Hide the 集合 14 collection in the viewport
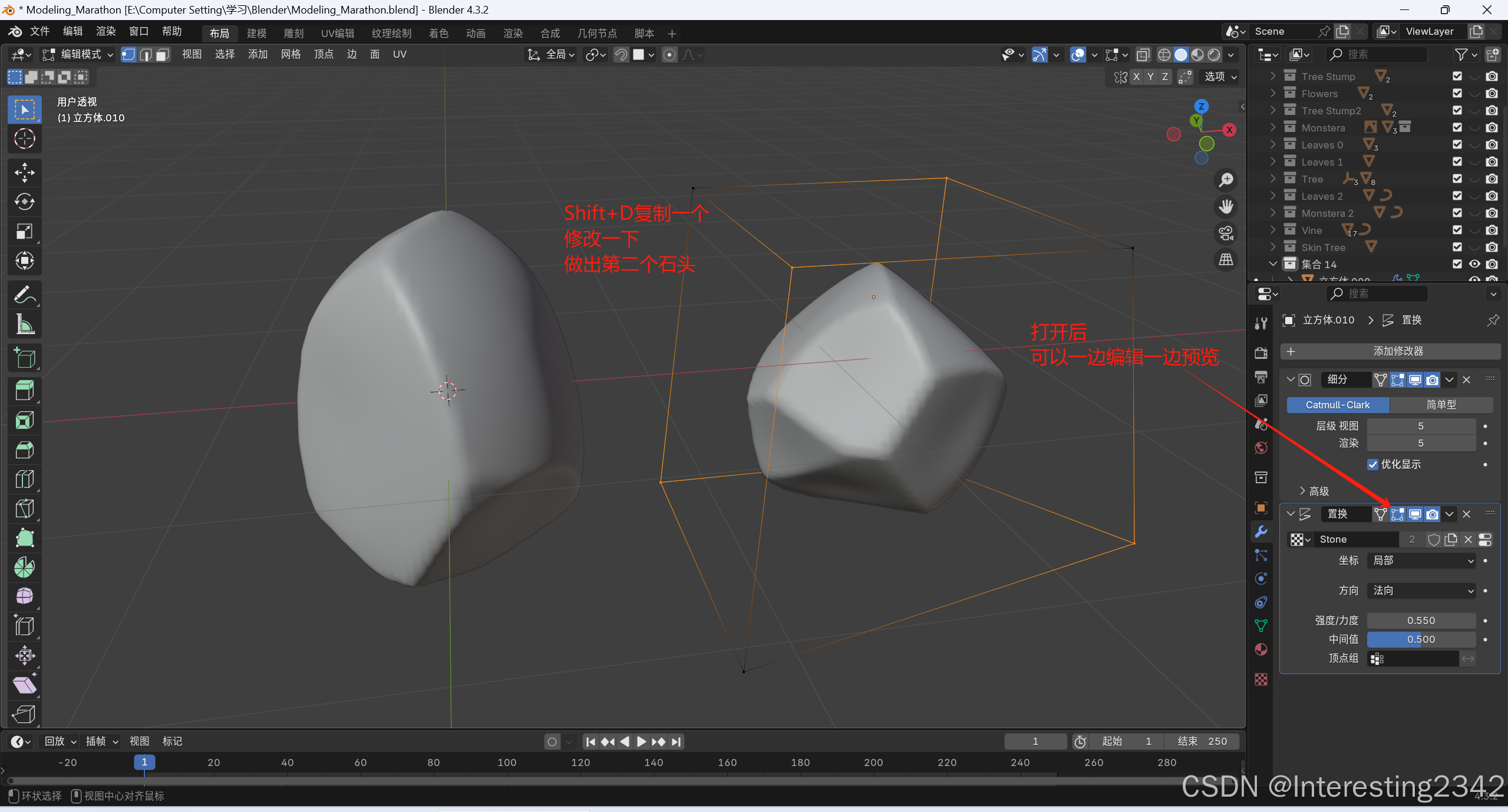 coord(1474,264)
